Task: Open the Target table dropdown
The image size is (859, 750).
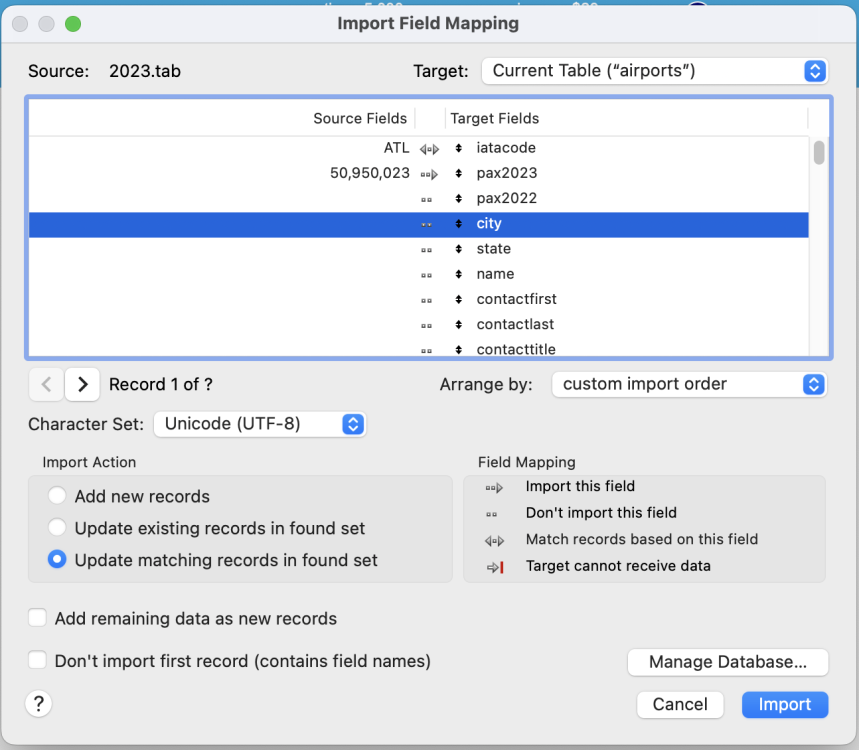Action: pyautogui.click(x=654, y=71)
